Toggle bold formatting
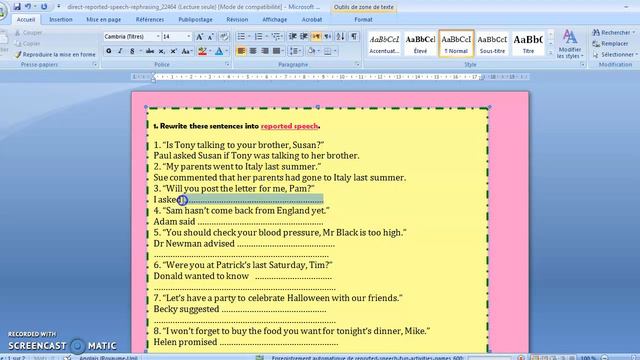 point(109,51)
